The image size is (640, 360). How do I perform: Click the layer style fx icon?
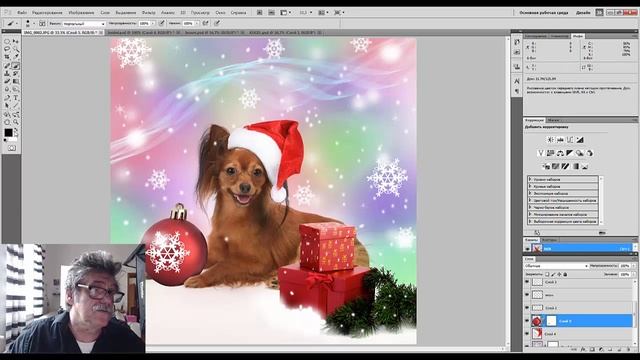click(x=583, y=349)
